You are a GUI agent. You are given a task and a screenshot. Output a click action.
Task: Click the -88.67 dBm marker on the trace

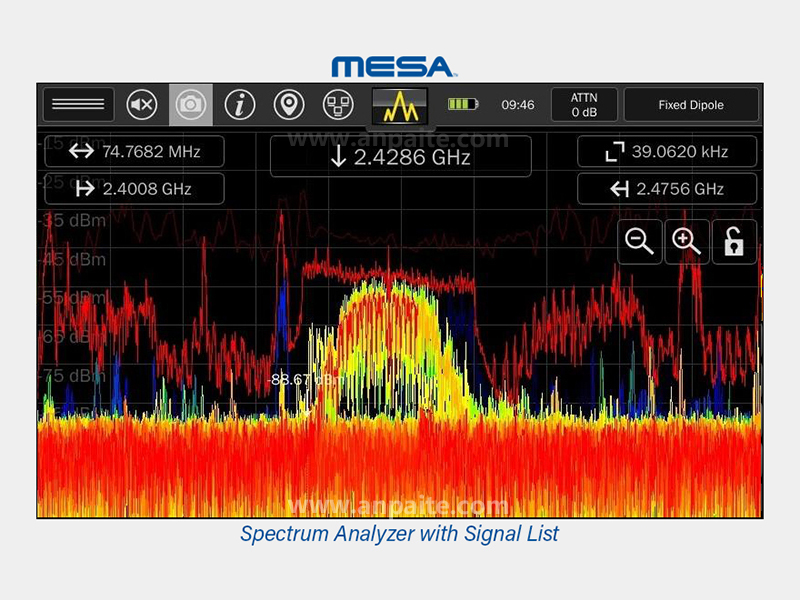click(302, 380)
